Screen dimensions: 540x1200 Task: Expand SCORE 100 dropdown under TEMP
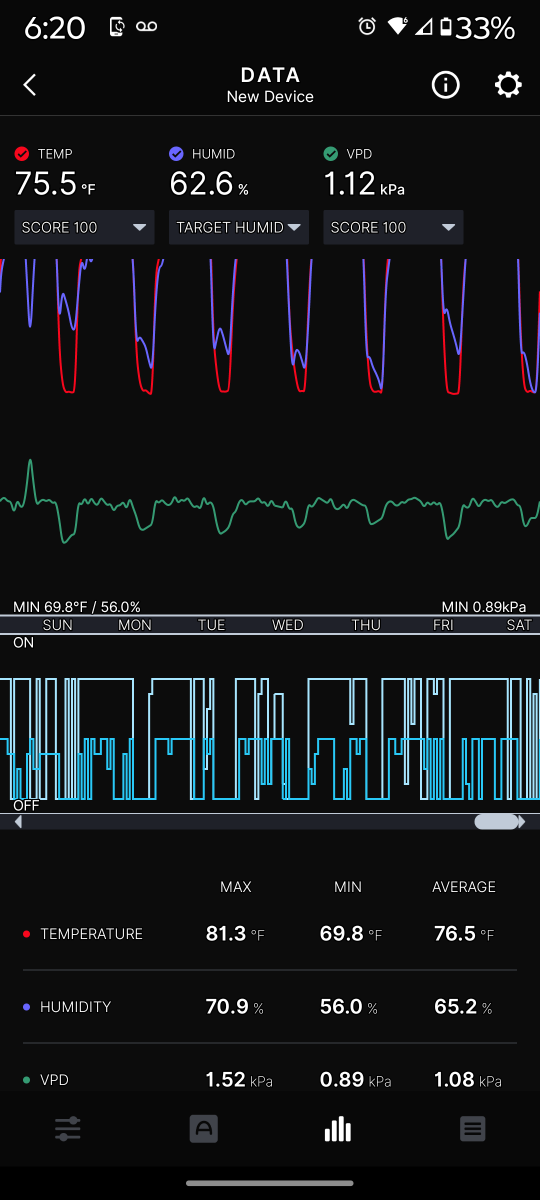[x=85, y=227]
